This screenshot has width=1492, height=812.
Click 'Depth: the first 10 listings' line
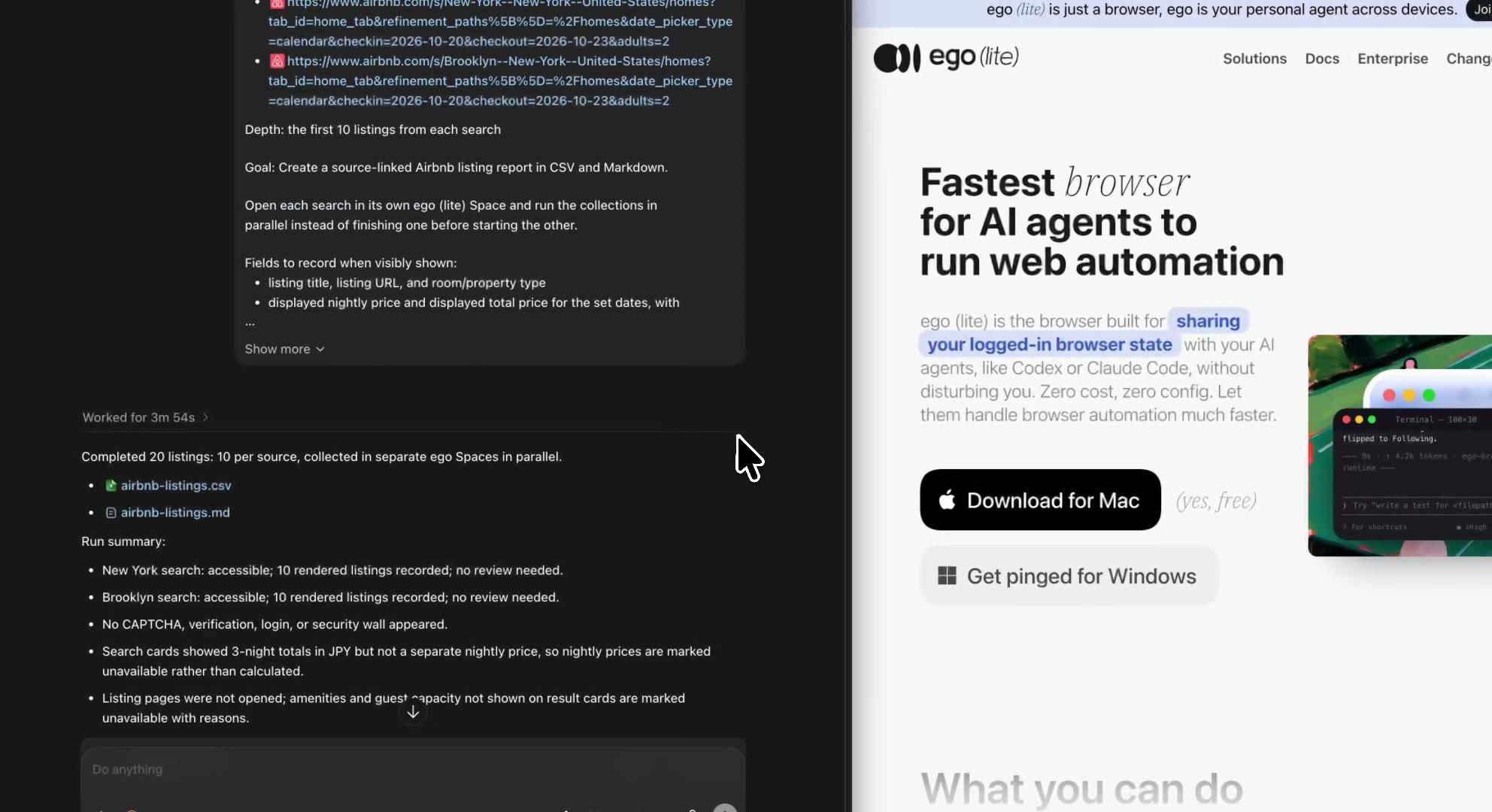coord(373,129)
